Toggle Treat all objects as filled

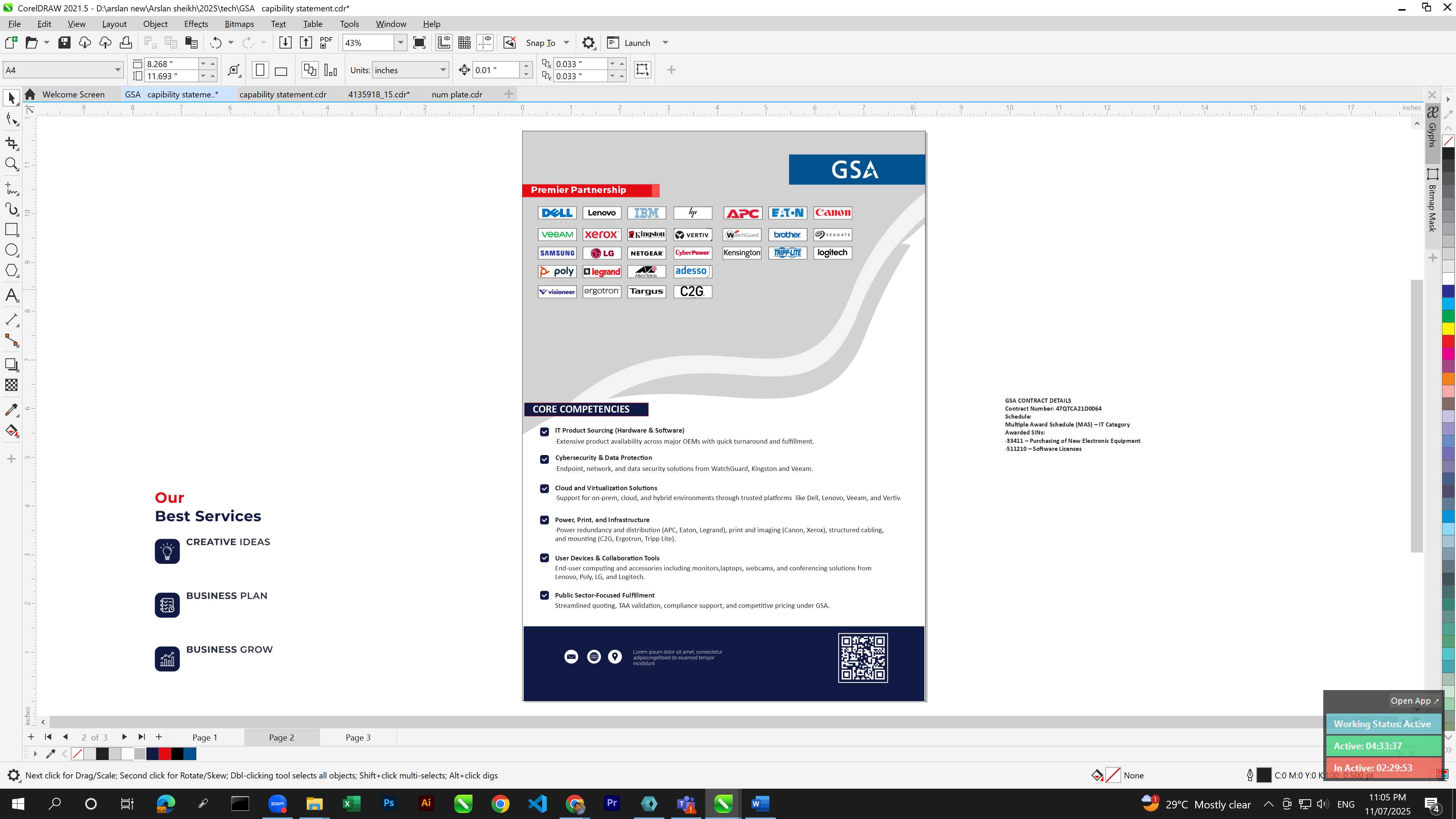pos(642,69)
